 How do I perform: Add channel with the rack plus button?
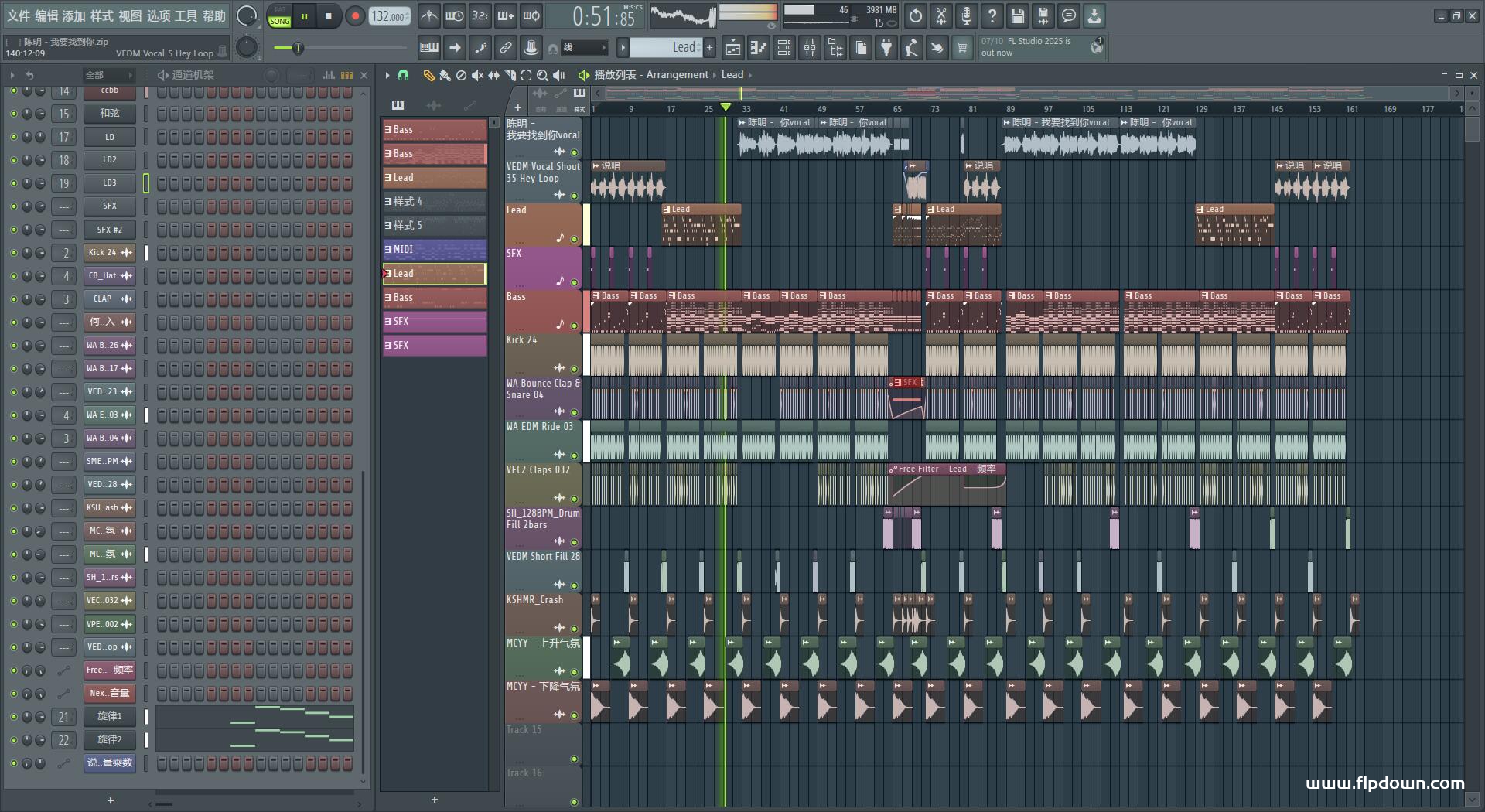coord(111,800)
